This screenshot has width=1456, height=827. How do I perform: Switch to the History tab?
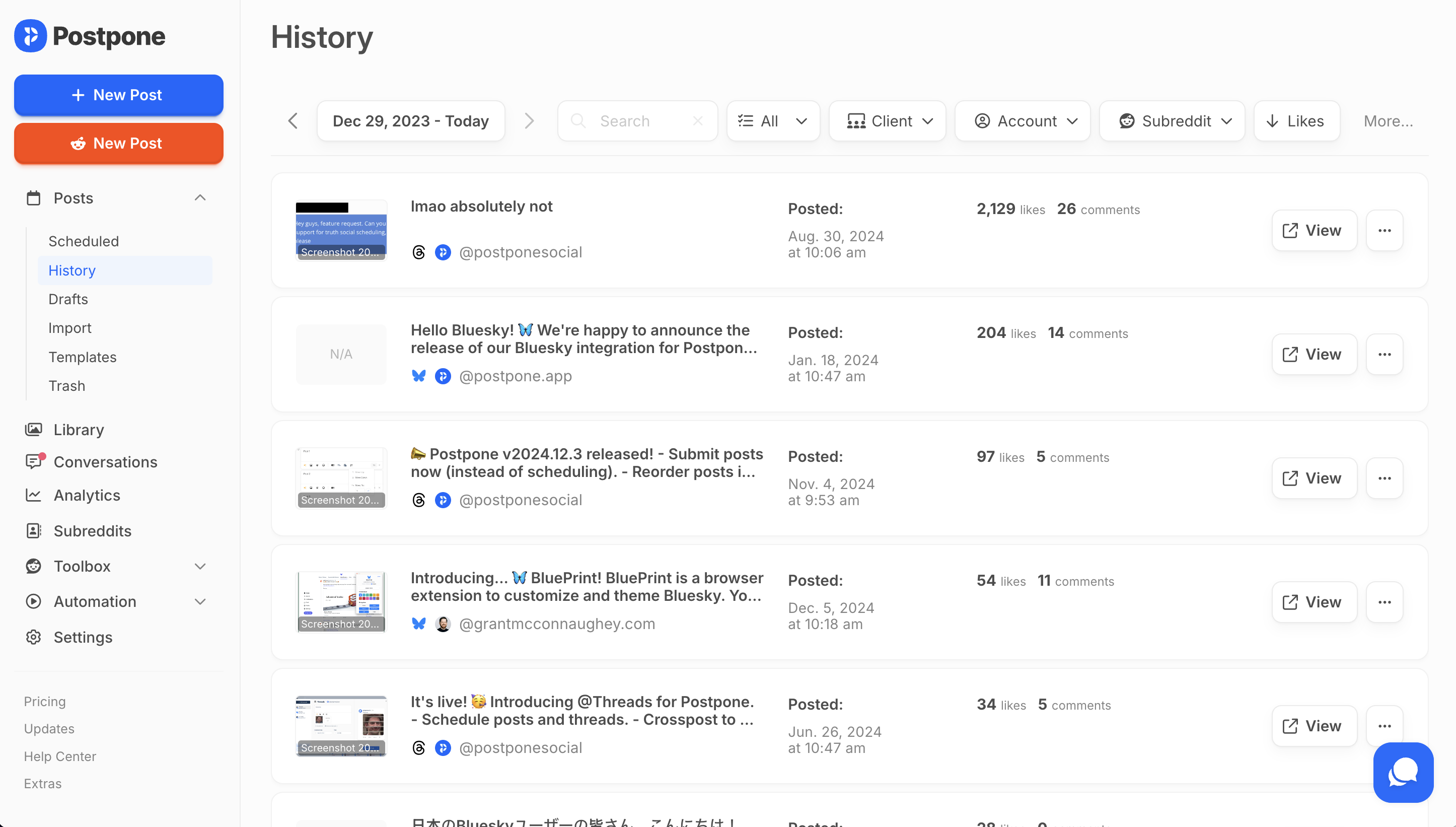[71, 270]
